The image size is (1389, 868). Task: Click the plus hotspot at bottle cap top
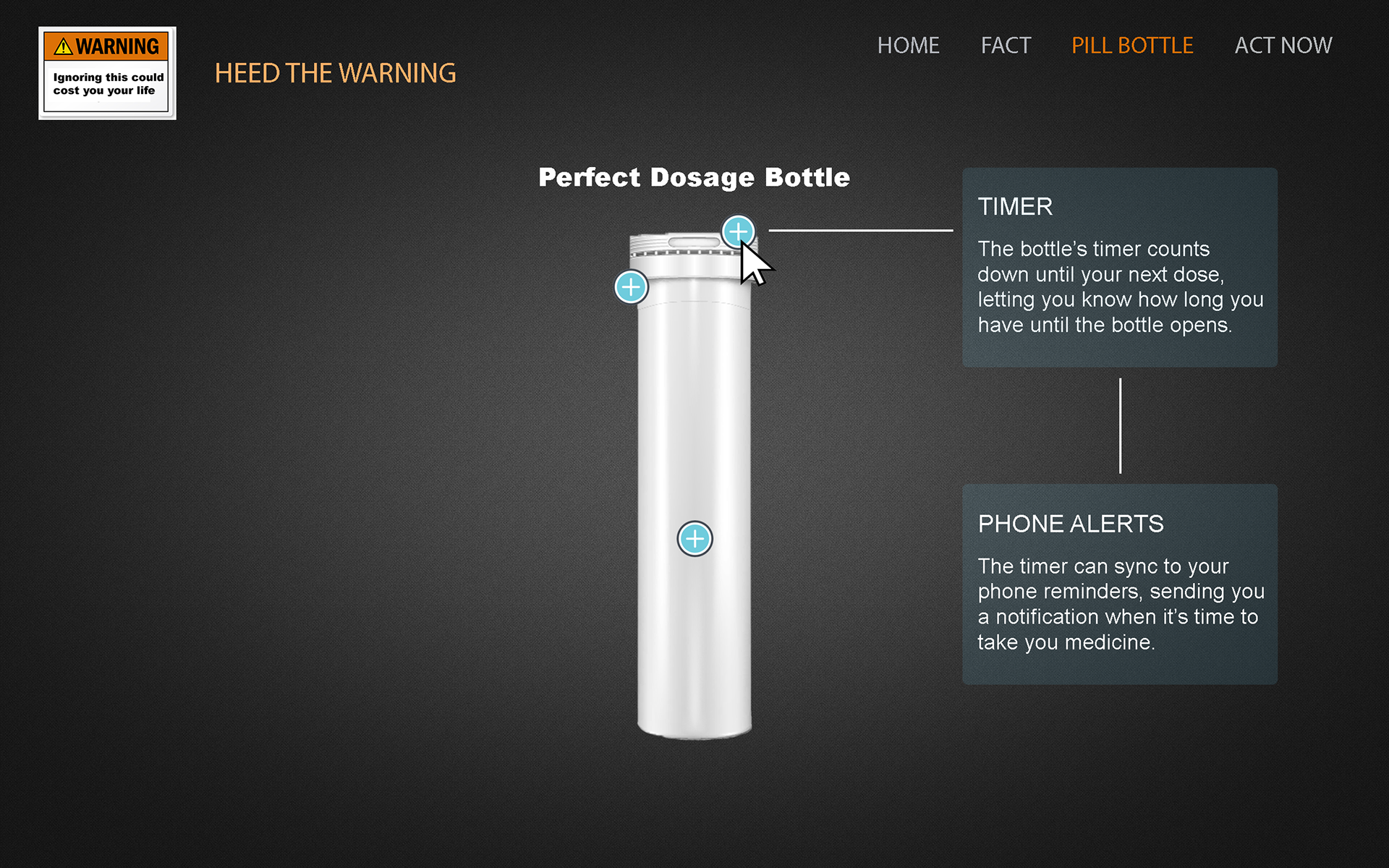coord(738,232)
